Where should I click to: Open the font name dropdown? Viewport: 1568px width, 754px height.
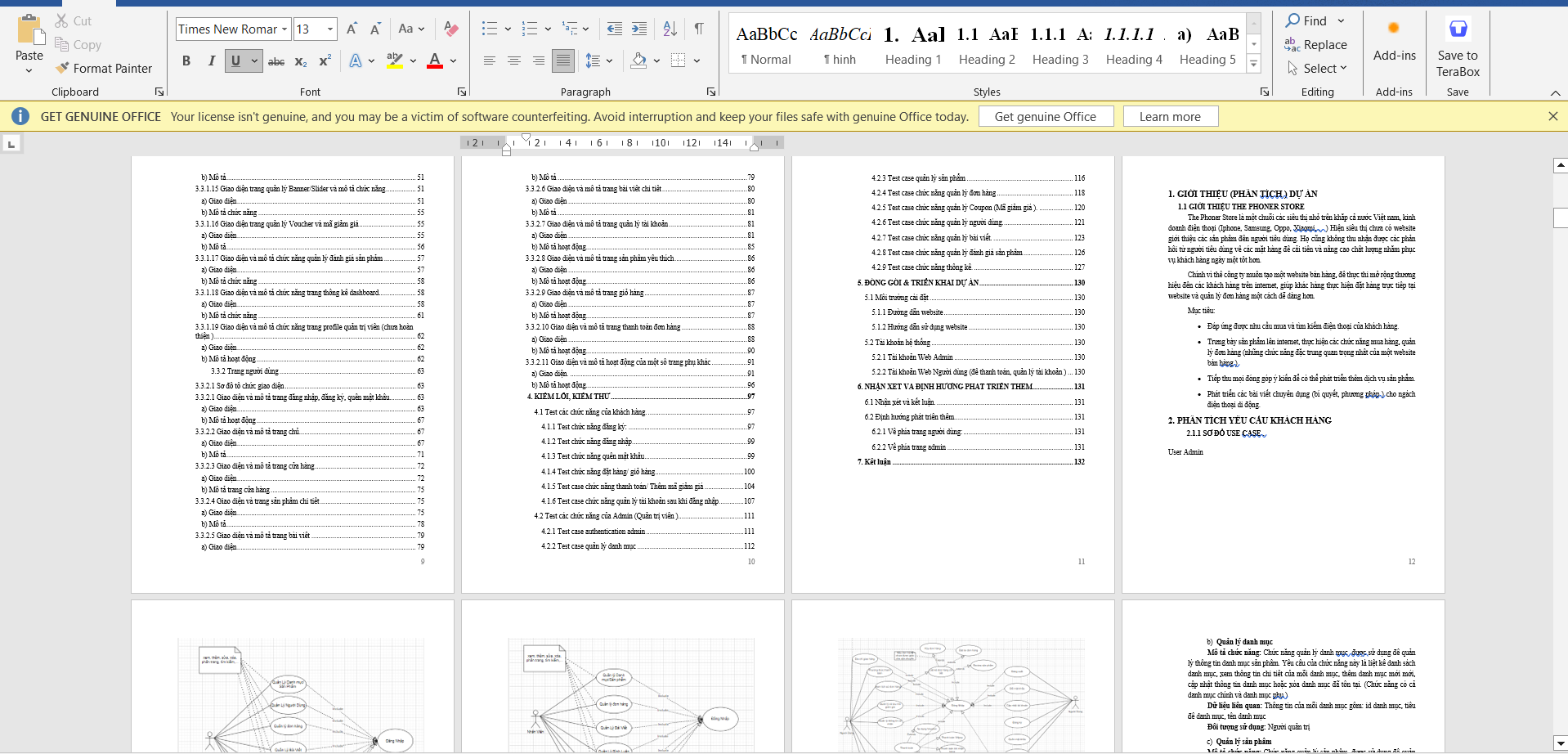[x=284, y=29]
